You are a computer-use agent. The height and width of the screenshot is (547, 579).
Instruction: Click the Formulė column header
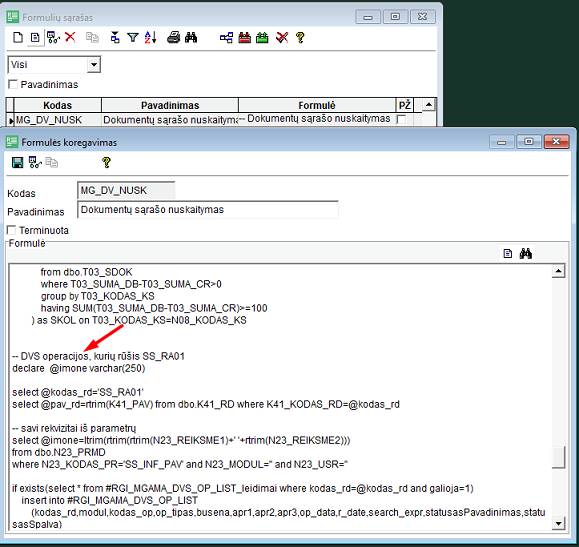pyautogui.click(x=317, y=105)
